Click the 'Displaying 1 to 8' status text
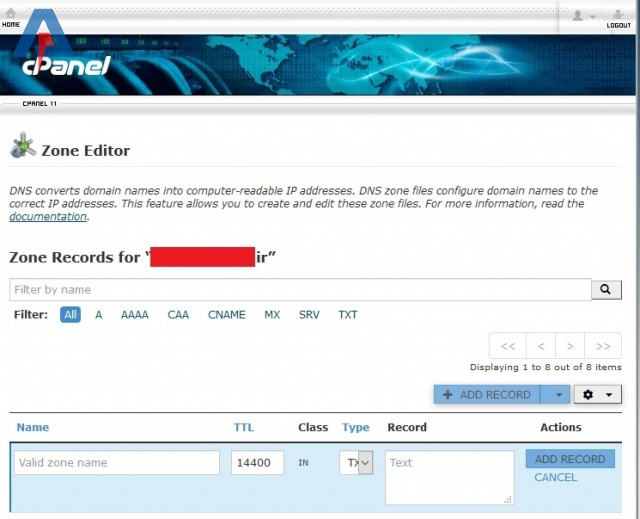The height and width of the screenshot is (519, 640). click(545, 367)
